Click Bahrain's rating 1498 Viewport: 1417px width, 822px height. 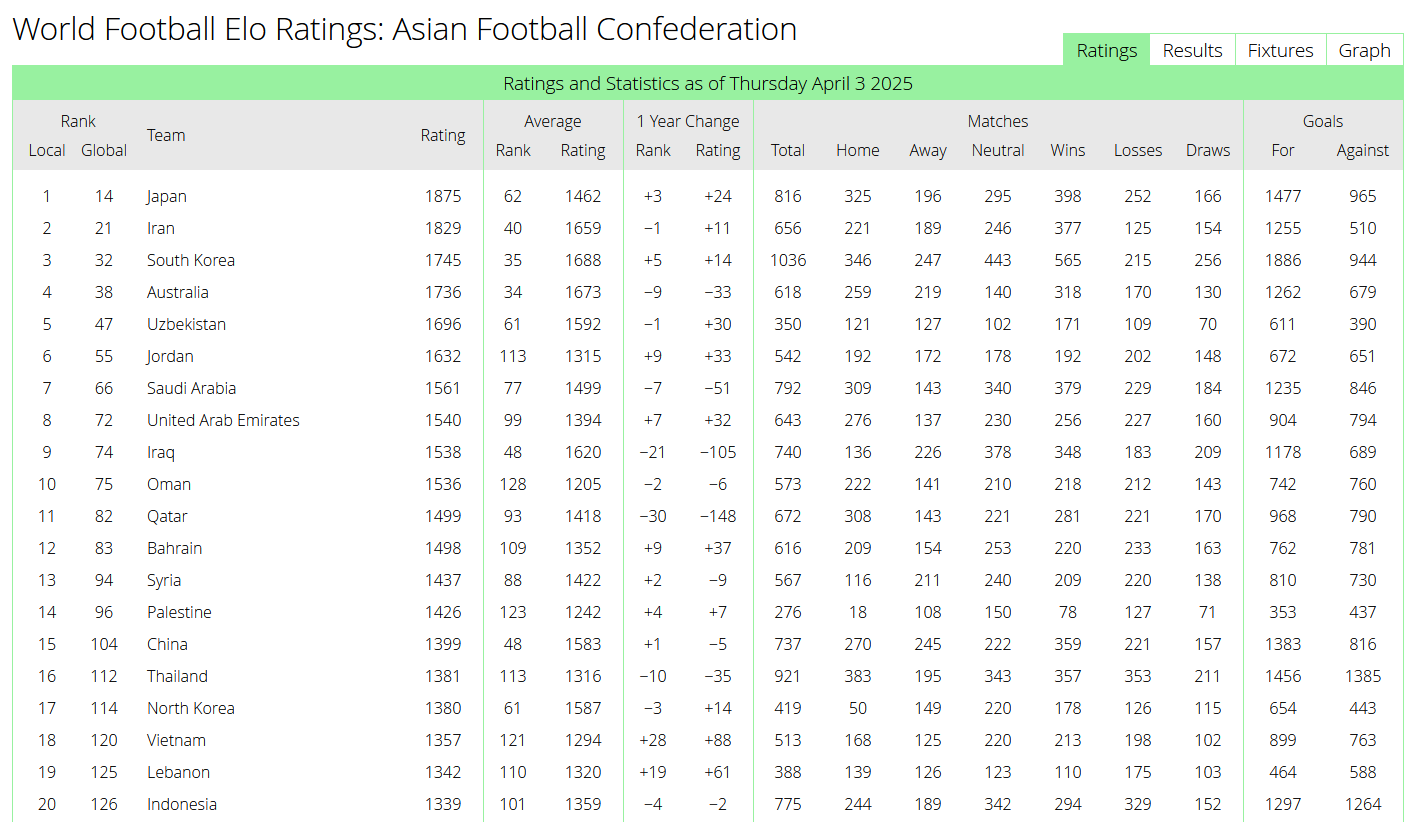coord(443,548)
